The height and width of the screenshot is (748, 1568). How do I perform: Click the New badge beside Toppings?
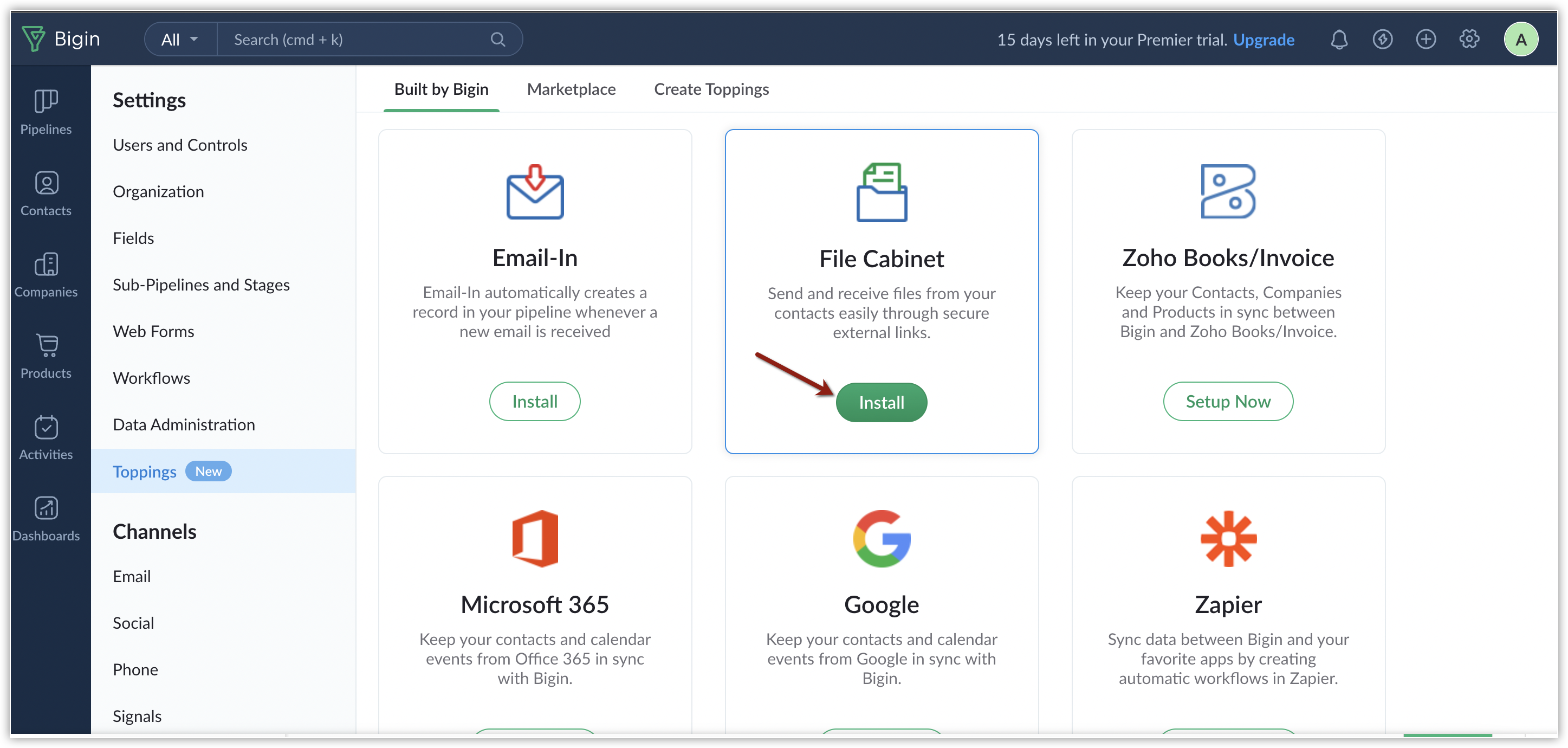tap(208, 472)
